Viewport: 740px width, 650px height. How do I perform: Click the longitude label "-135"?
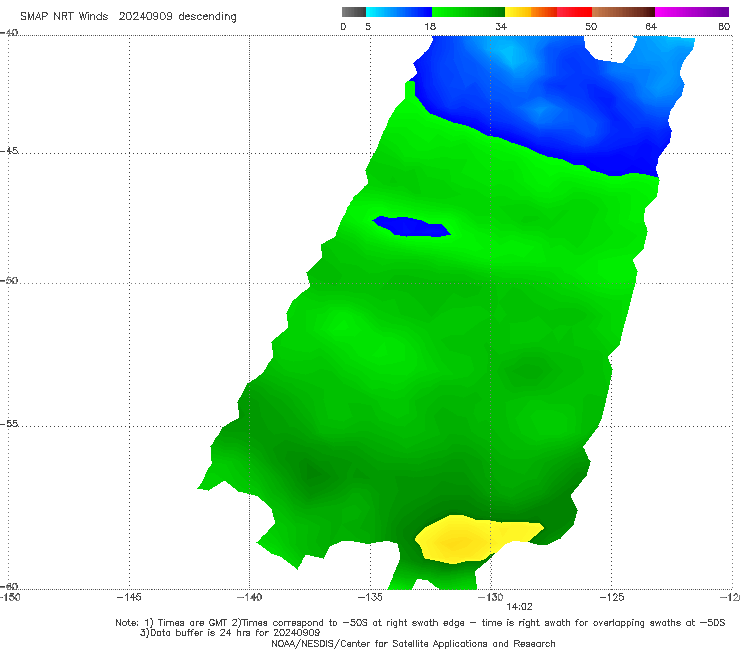370,597
